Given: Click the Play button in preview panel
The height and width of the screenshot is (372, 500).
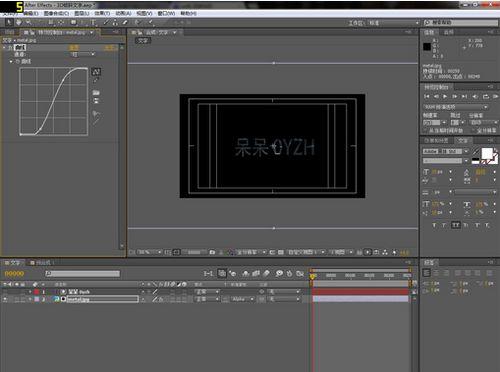Looking at the screenshot, I should (x=445, y=96).
